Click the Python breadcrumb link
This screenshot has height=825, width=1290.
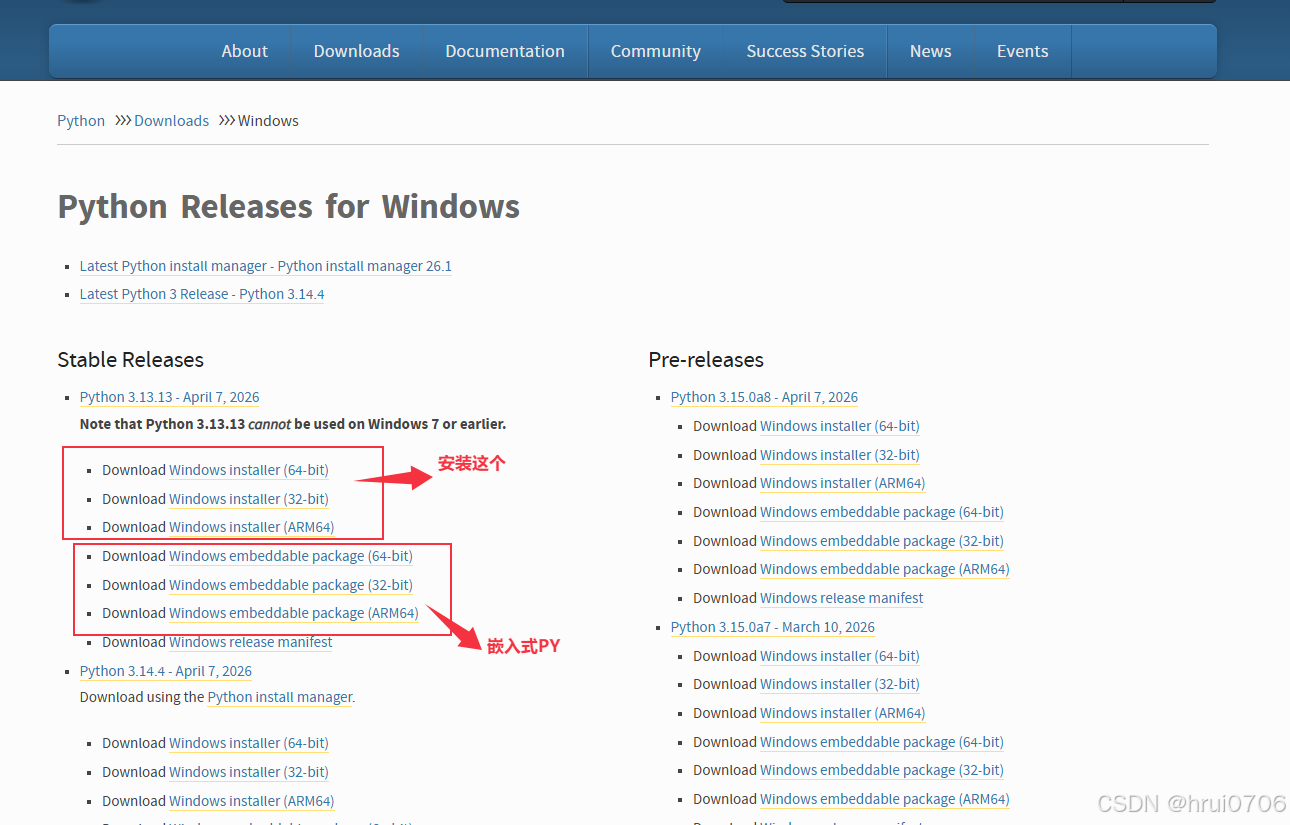coord(81,121)
